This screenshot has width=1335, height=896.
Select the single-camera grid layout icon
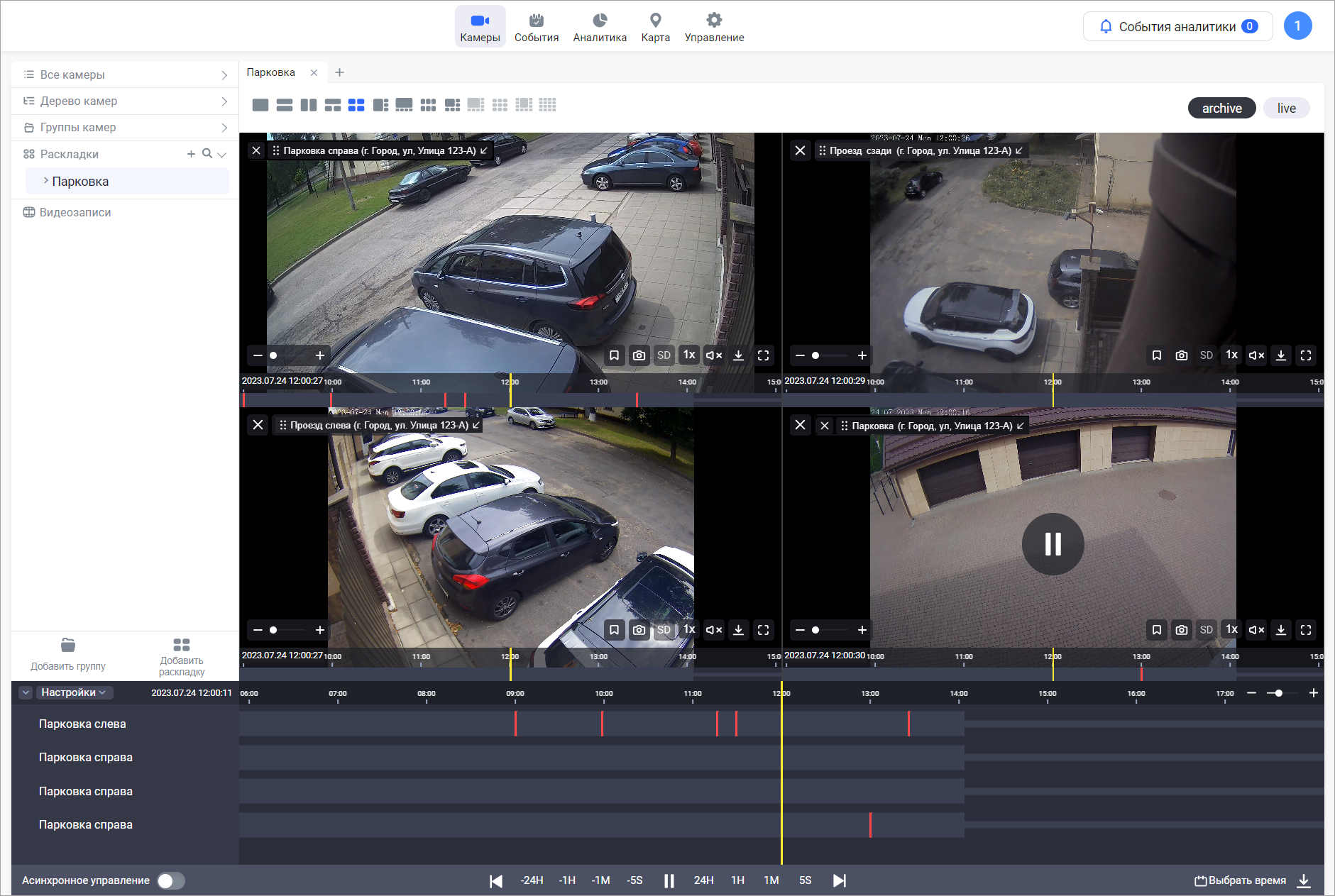[x=260, y=105]
